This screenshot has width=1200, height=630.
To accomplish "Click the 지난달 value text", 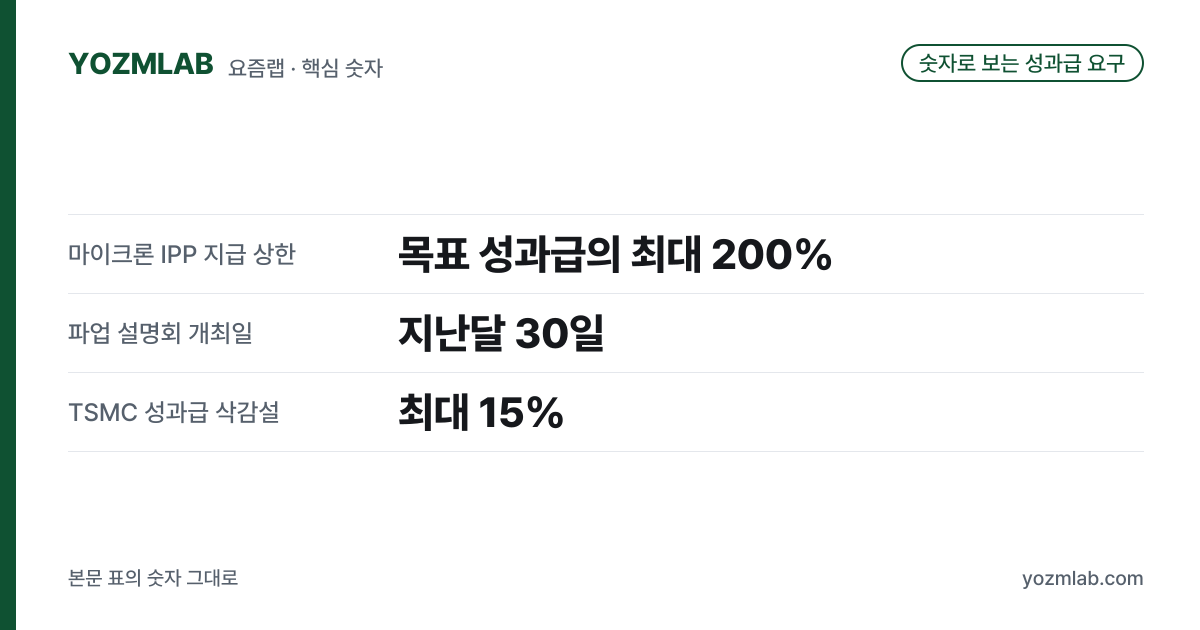I will 451,334.
